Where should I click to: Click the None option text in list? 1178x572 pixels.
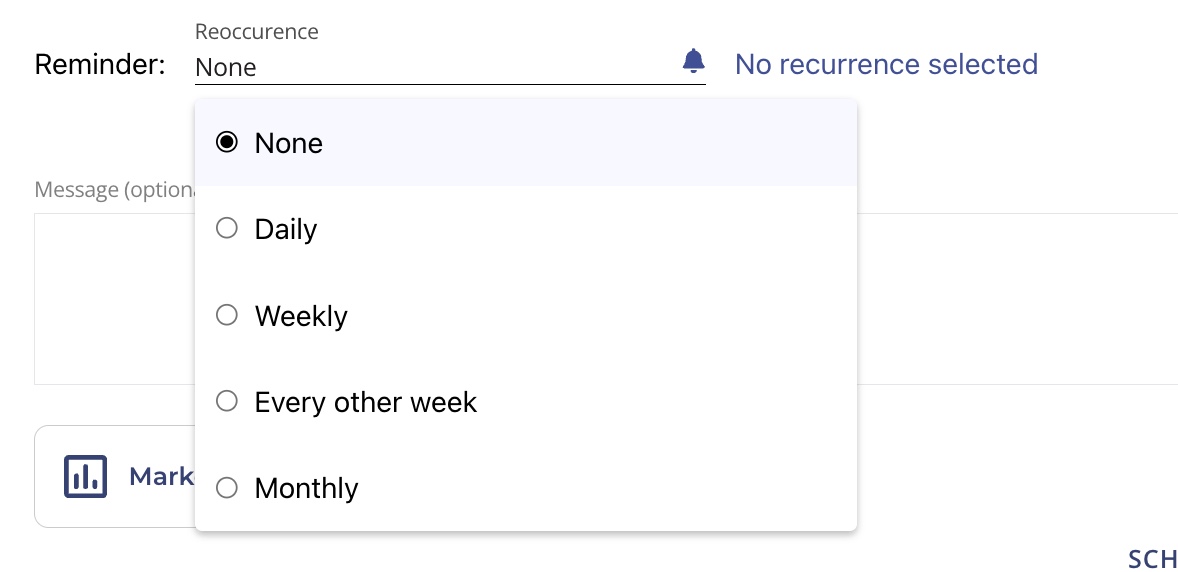click(289, 143)
